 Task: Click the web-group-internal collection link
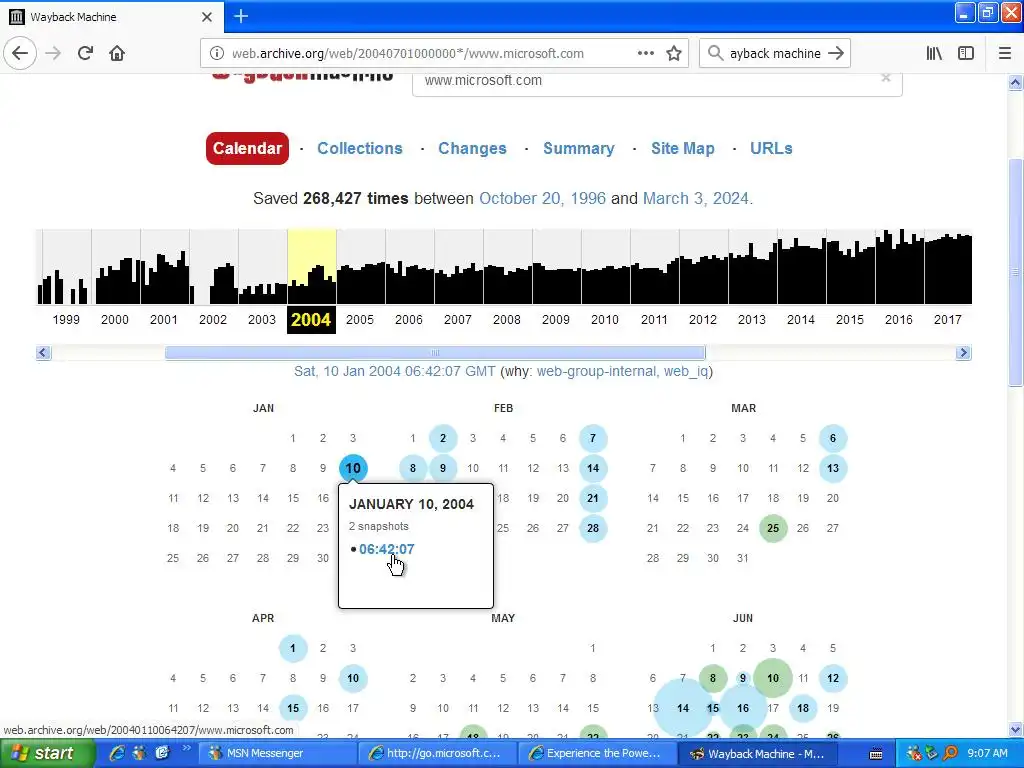coord(596,372)
